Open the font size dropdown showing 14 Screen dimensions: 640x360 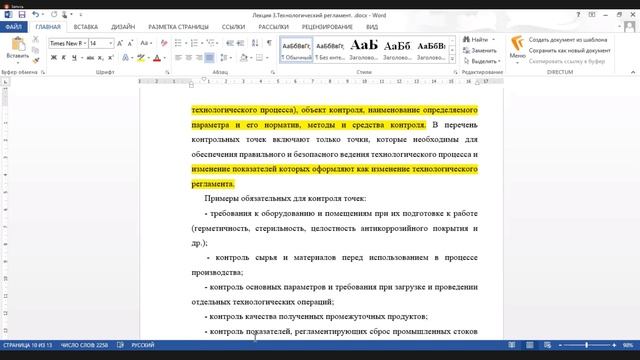coord(111,43)
